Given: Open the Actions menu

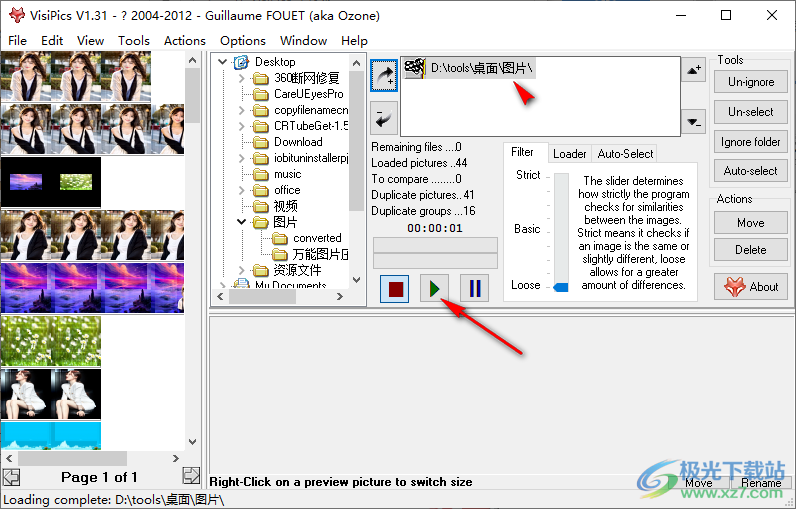Looking at the screenshot, I should 185,41.
